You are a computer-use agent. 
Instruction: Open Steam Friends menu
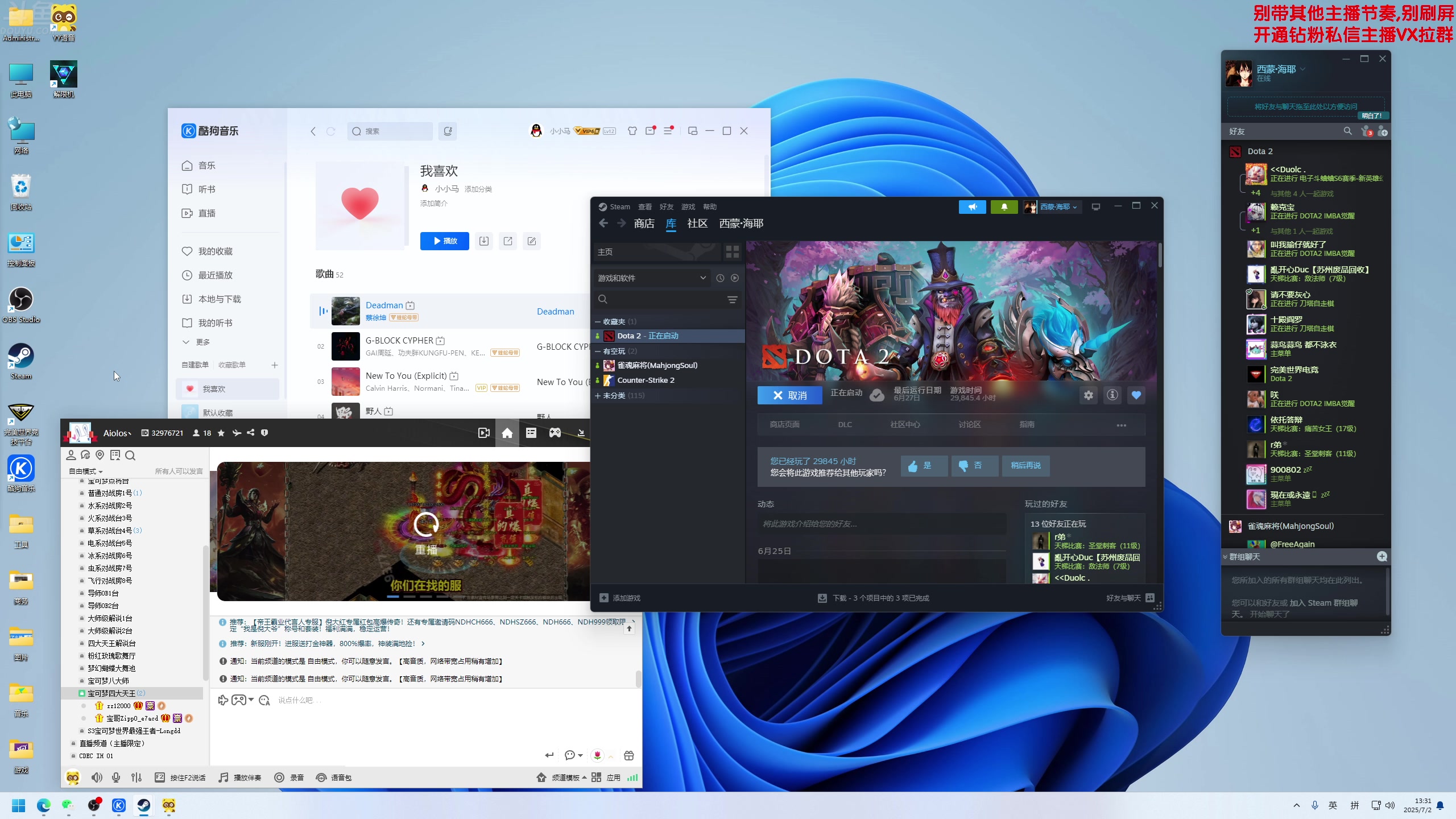[x=666, y=207]
